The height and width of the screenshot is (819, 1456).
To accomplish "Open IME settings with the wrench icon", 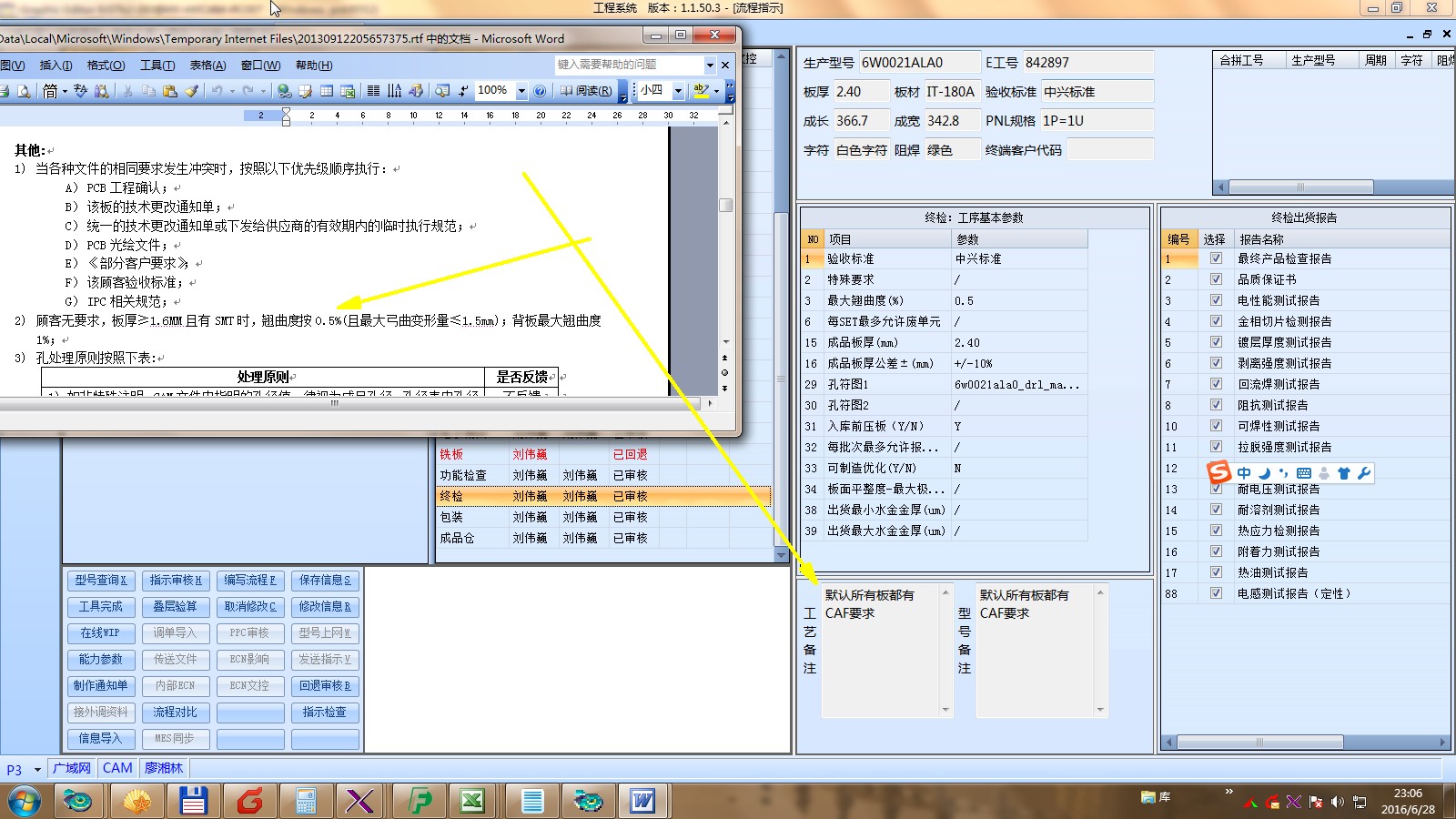I will [x=1363, y=473].
